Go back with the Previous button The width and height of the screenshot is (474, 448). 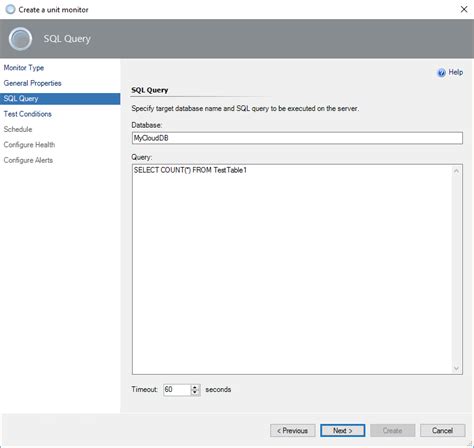293,430
